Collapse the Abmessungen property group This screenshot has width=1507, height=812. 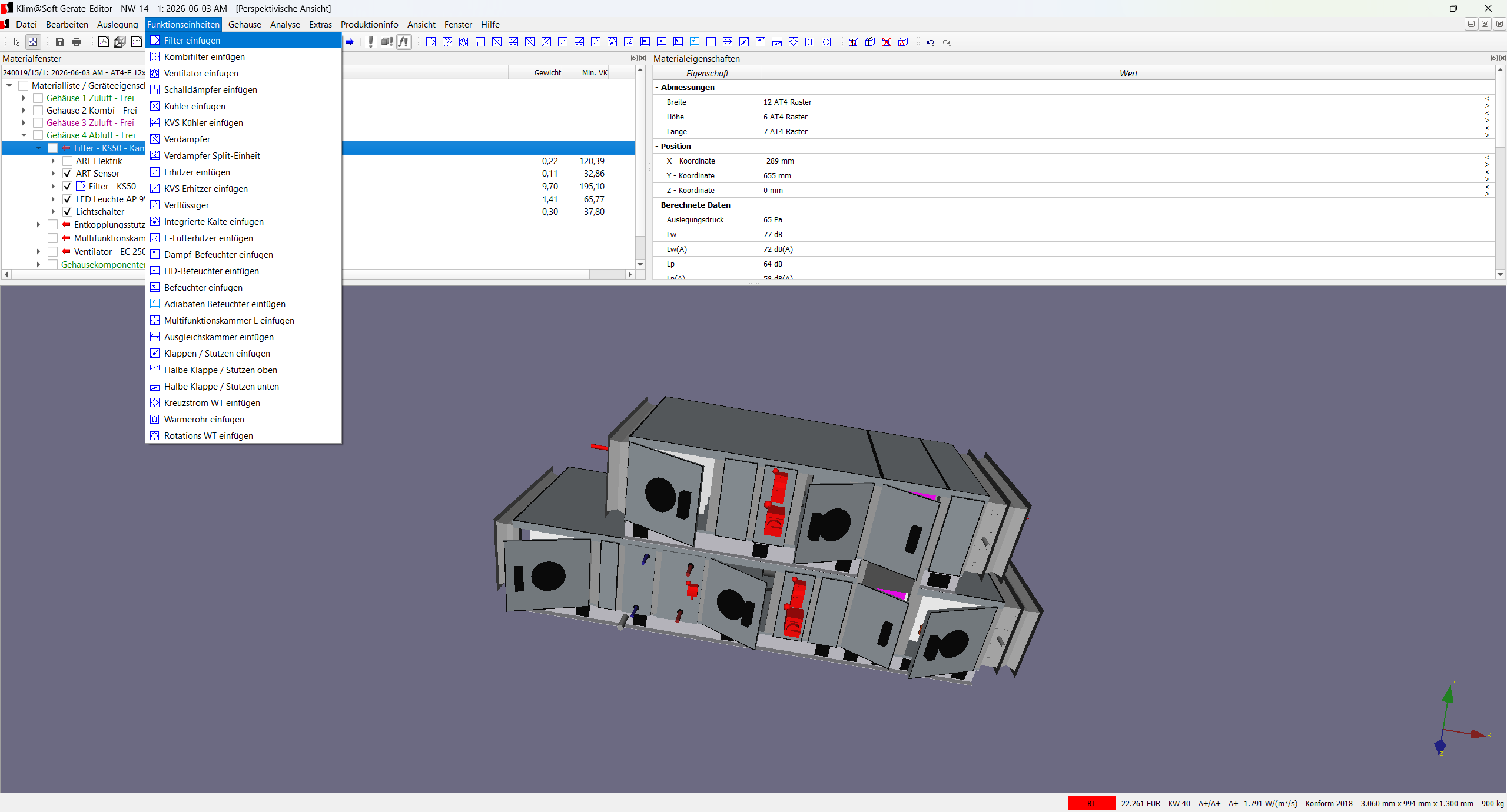[657, 87]
